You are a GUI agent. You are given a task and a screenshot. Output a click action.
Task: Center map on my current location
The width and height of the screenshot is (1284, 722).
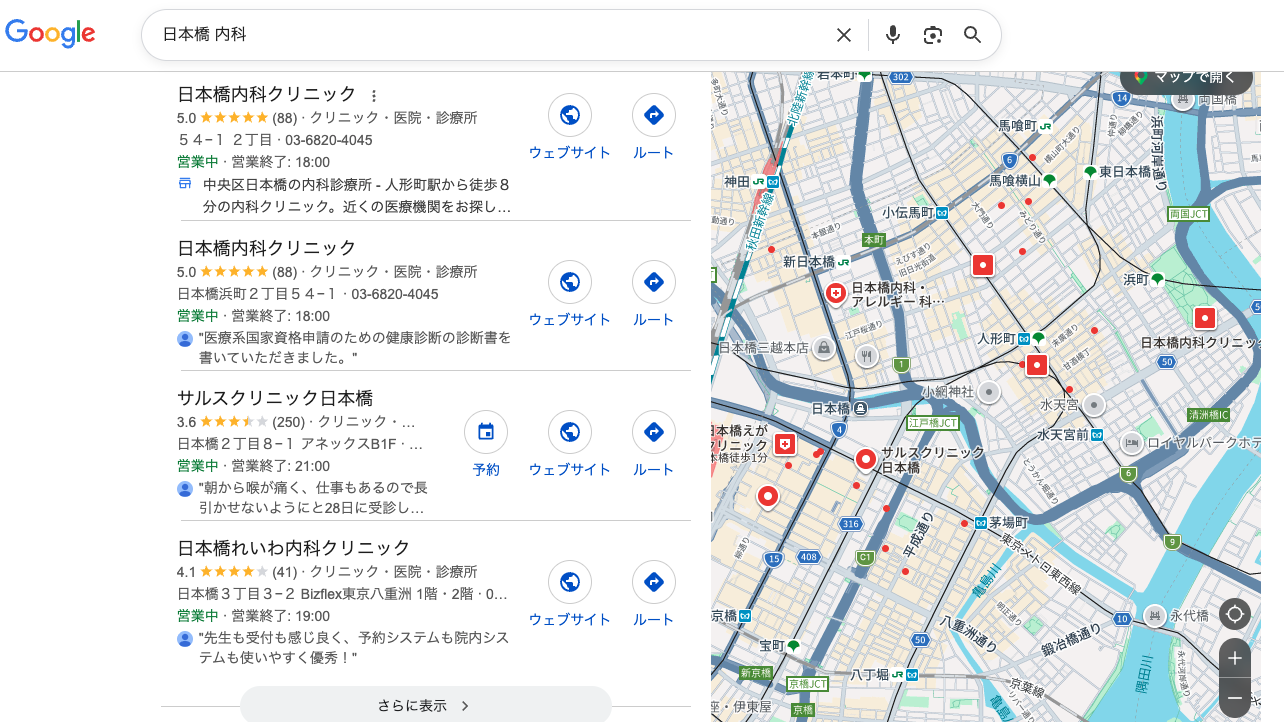(1235, 613)
